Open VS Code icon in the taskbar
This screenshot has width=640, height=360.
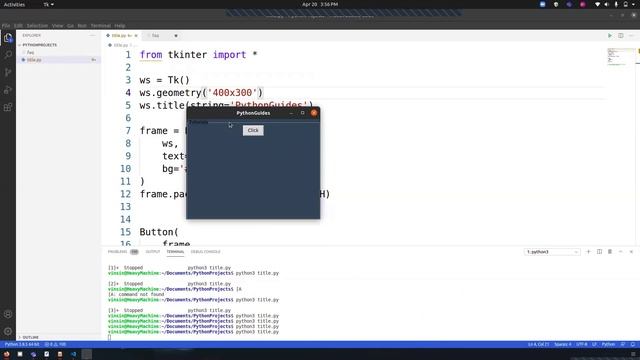pos(73,354)
